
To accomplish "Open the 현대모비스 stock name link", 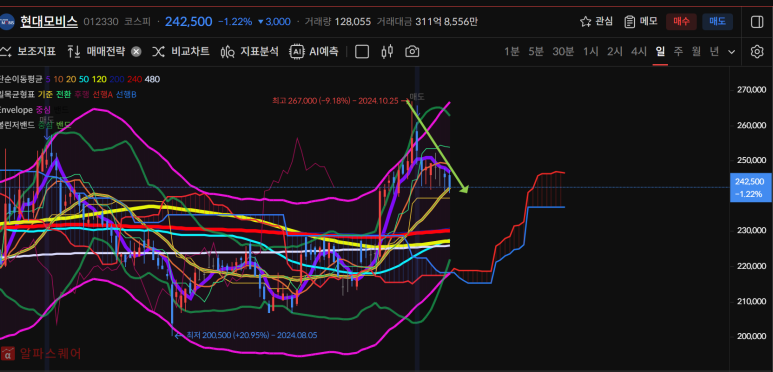I will click(x=49, y=22).
